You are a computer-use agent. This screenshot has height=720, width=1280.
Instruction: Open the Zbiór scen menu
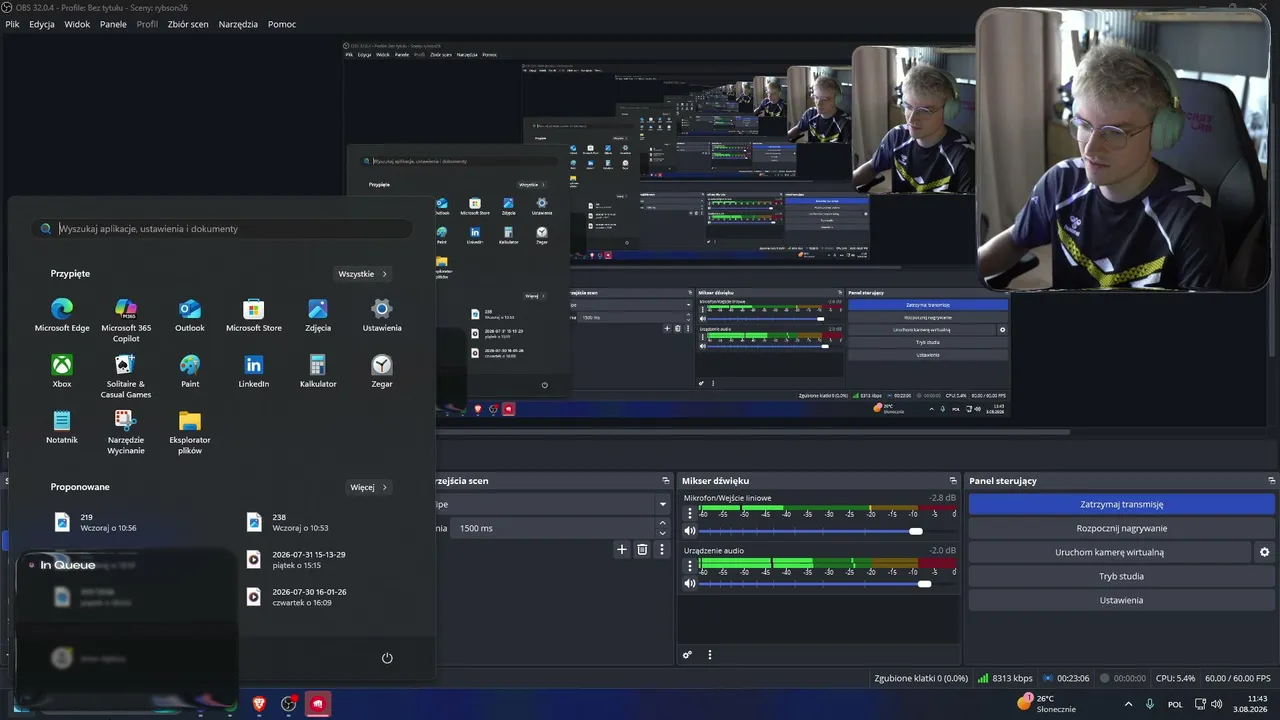(x=188, y=24)
